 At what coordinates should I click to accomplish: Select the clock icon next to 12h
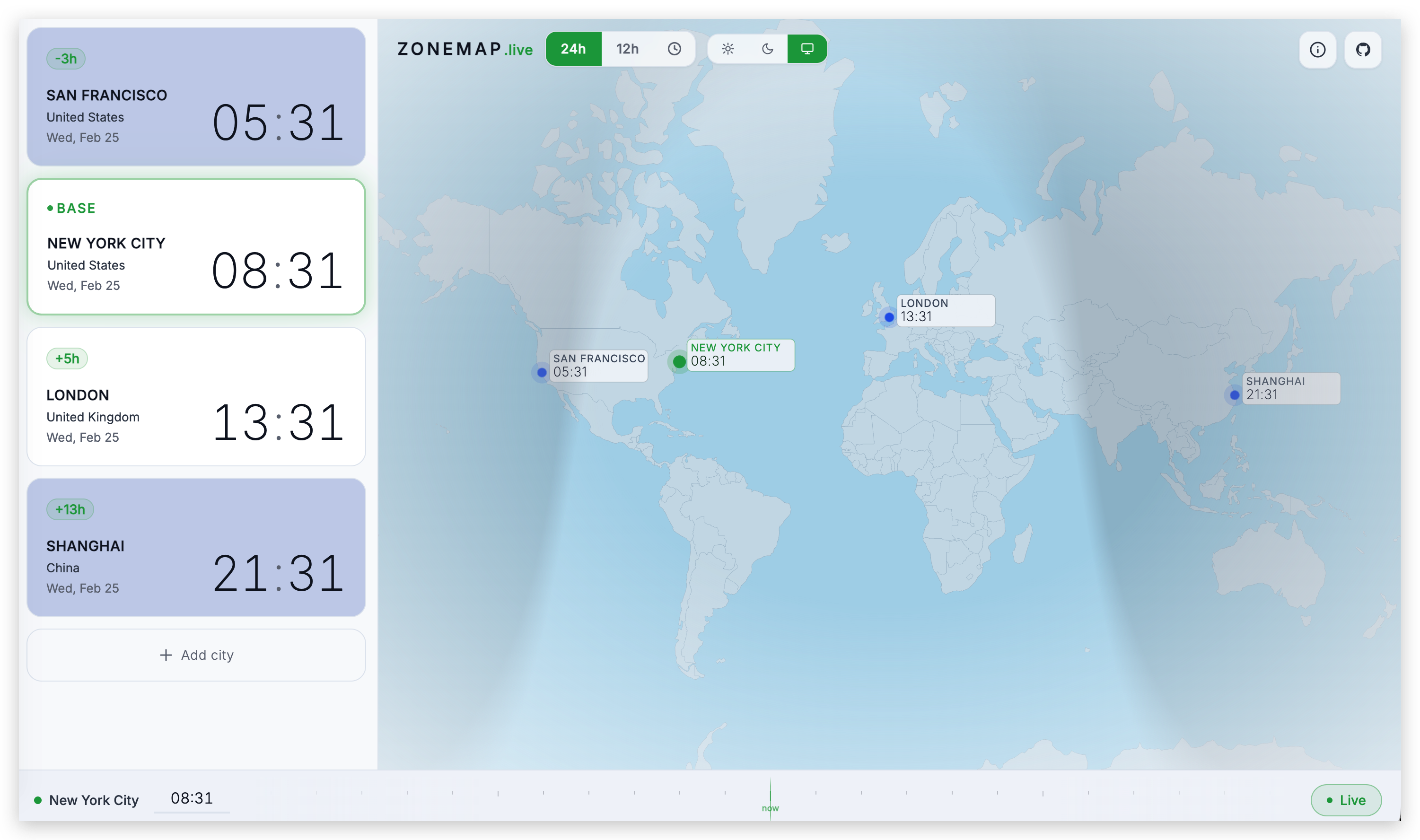(674, 49)
